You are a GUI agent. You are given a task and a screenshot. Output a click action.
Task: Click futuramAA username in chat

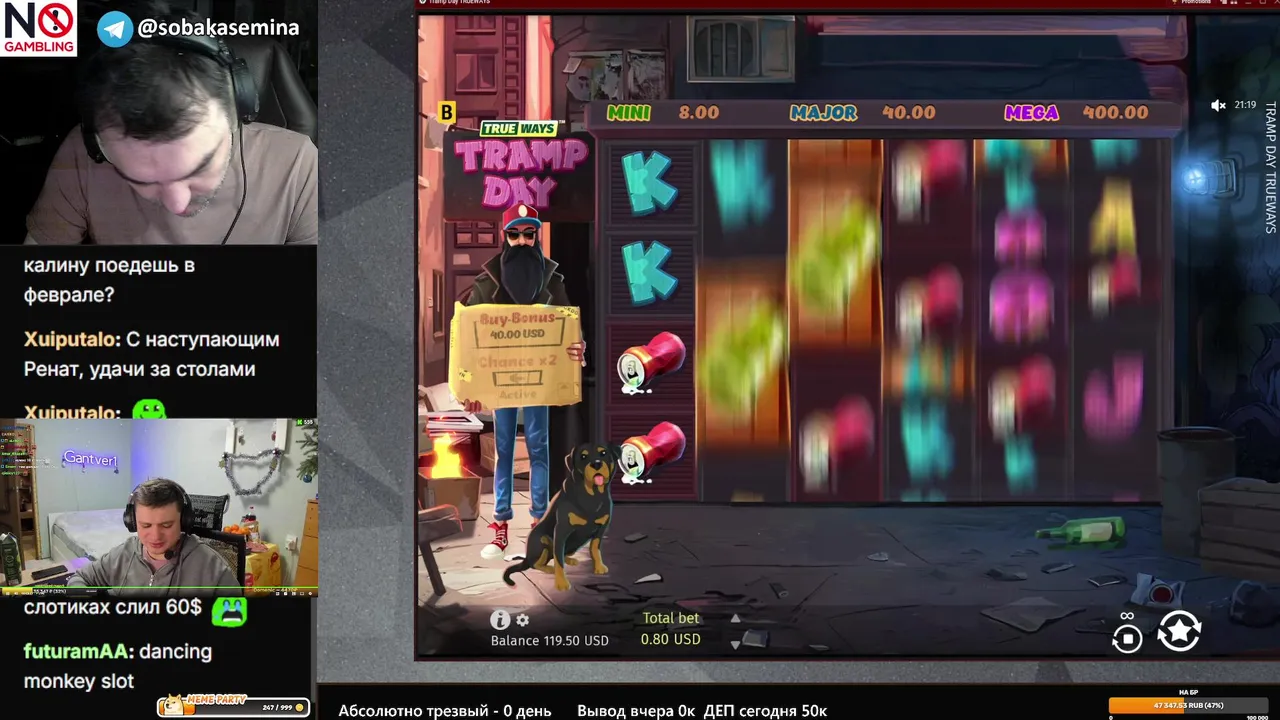[76, 651]
